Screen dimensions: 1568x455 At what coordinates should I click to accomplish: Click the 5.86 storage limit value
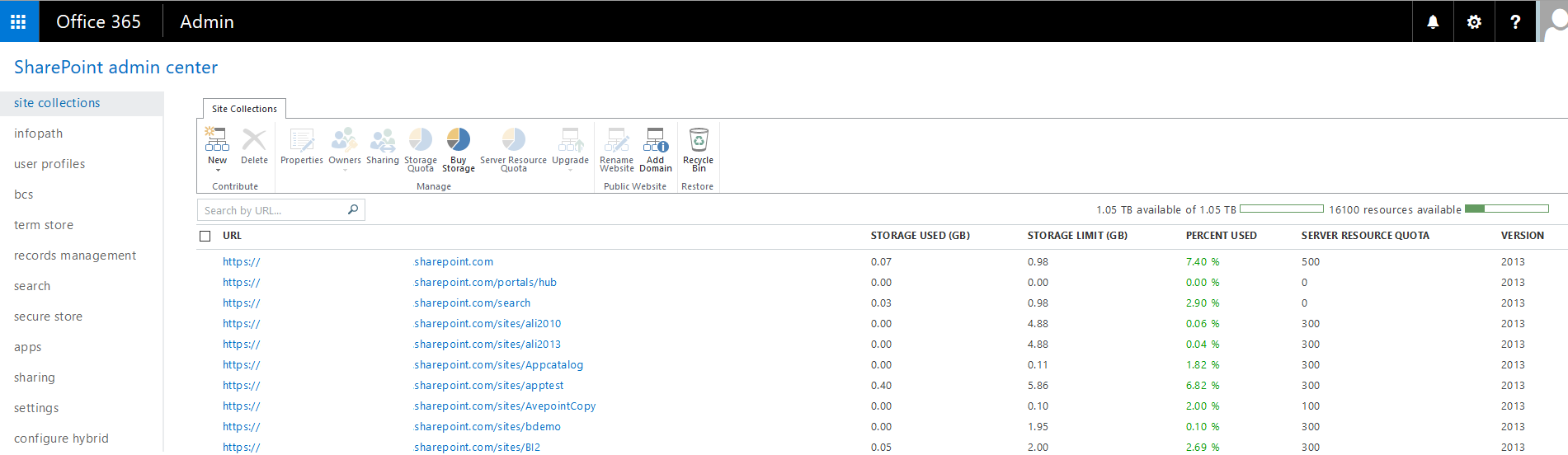coord(1038,386)
